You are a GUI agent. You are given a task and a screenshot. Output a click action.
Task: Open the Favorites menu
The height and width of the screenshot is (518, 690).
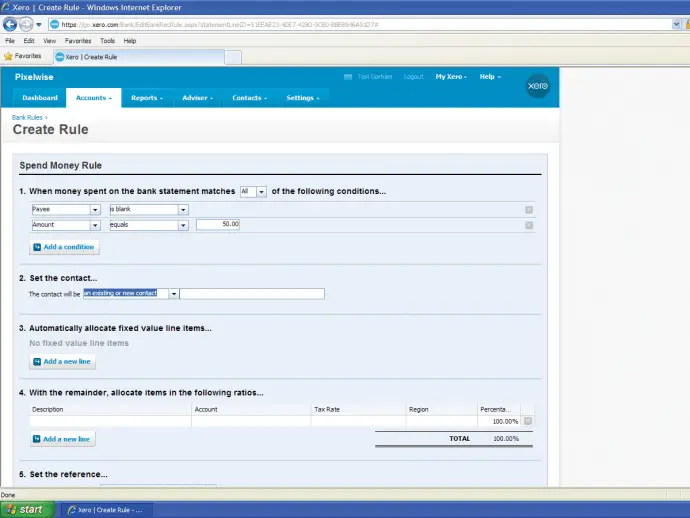click(78, 41)
